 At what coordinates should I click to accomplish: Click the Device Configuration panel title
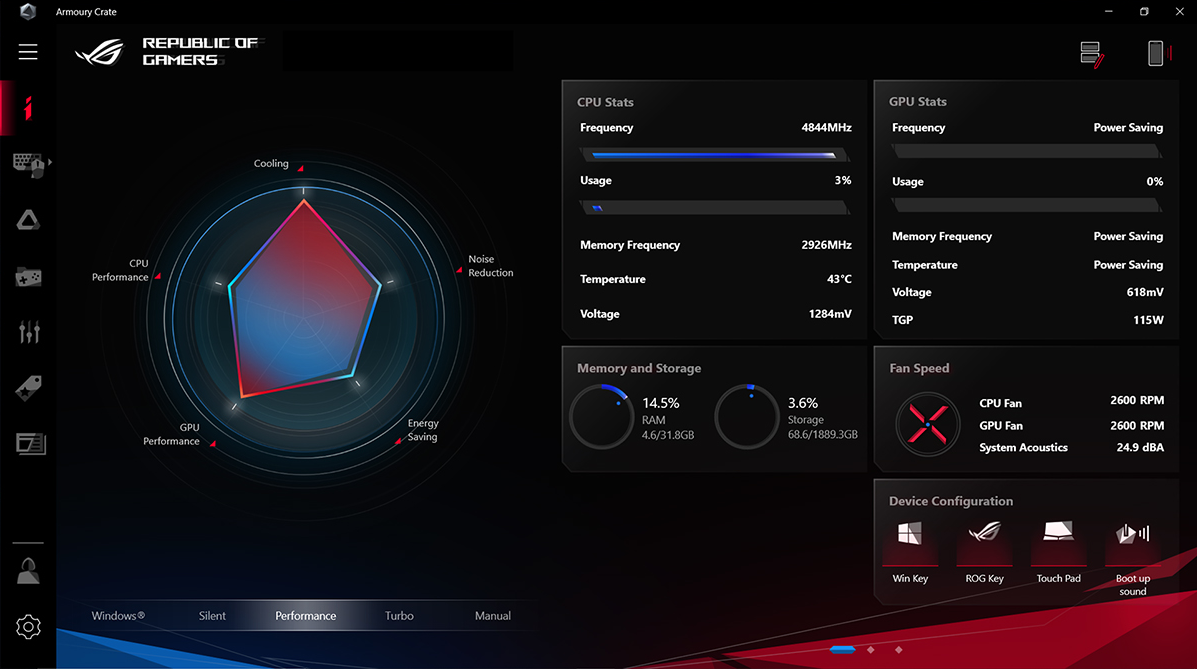pos(950,501)
